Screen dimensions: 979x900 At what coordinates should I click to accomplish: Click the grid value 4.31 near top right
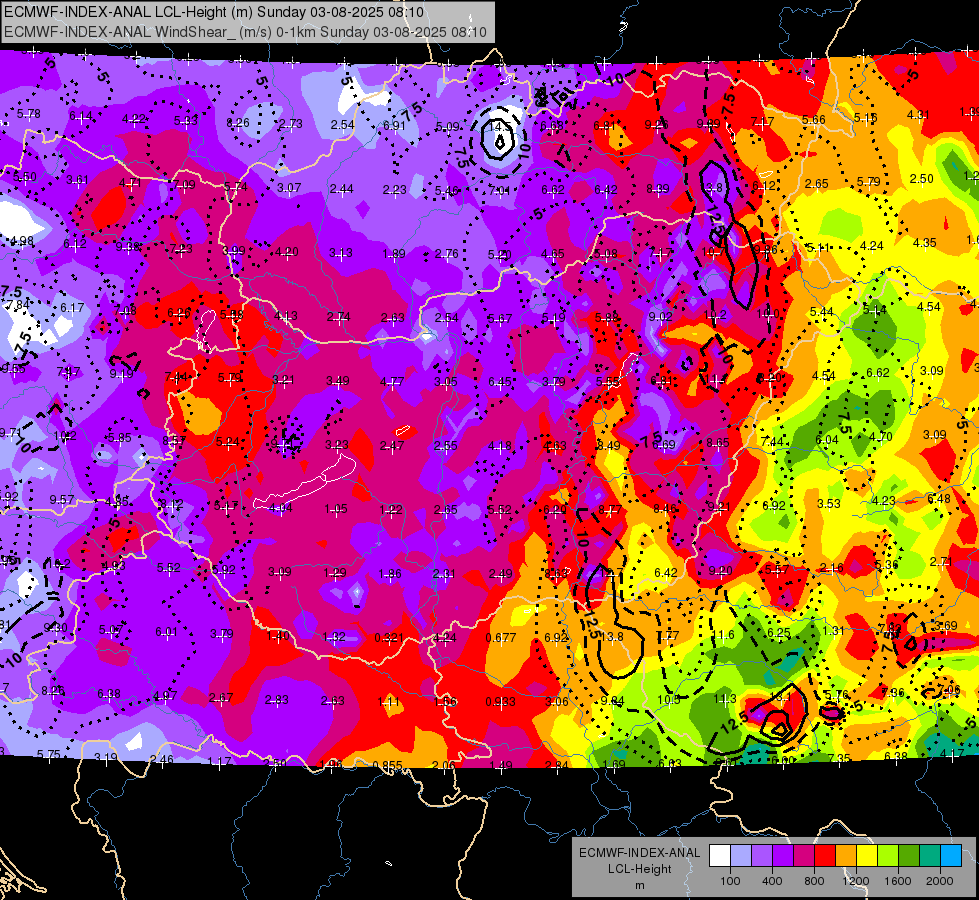tap(918, 114)
